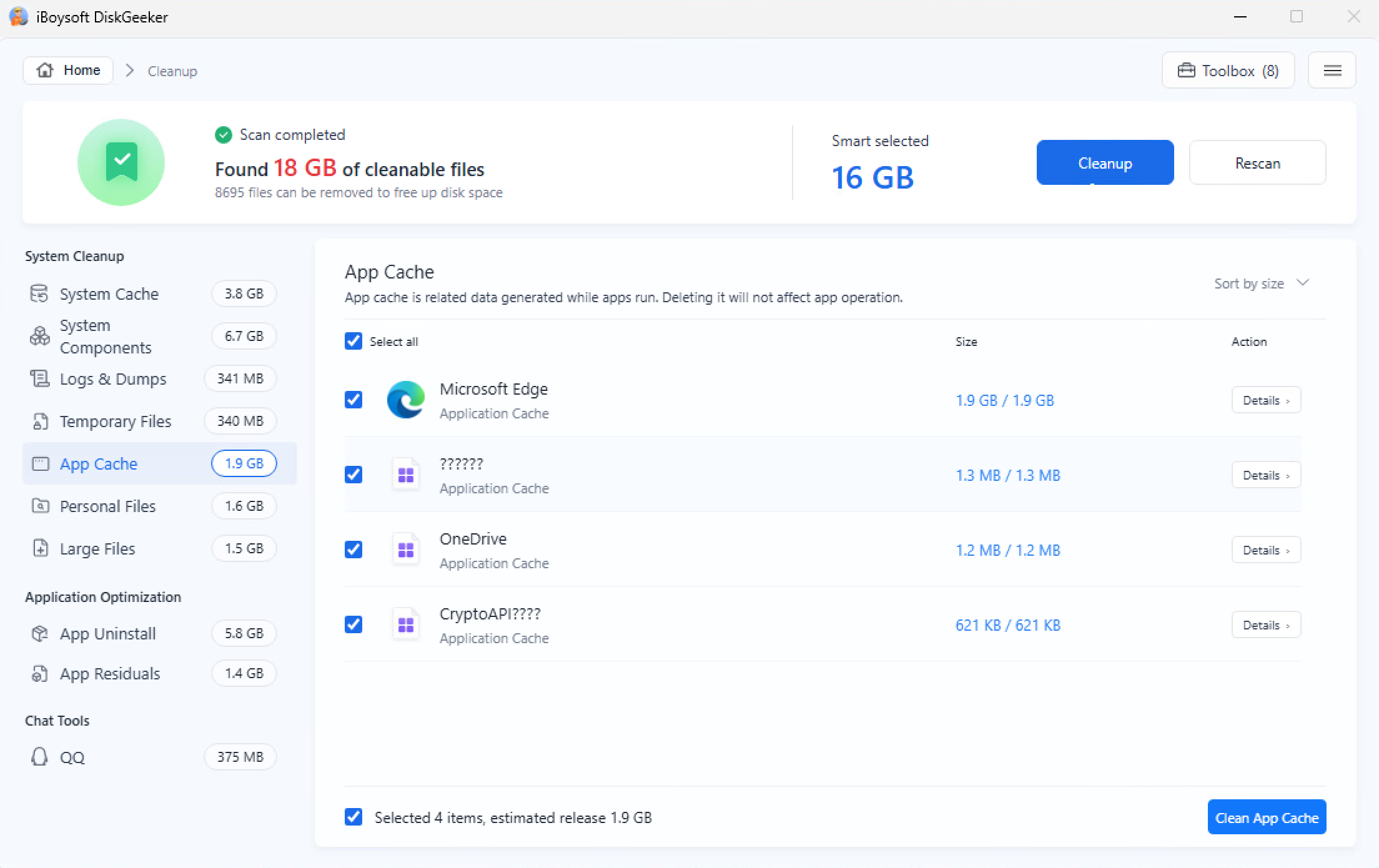Screen dimensions: 1379x868
Task: Click the 1.9 GB / 1.9 GB size
Action: pos(1005,400)
